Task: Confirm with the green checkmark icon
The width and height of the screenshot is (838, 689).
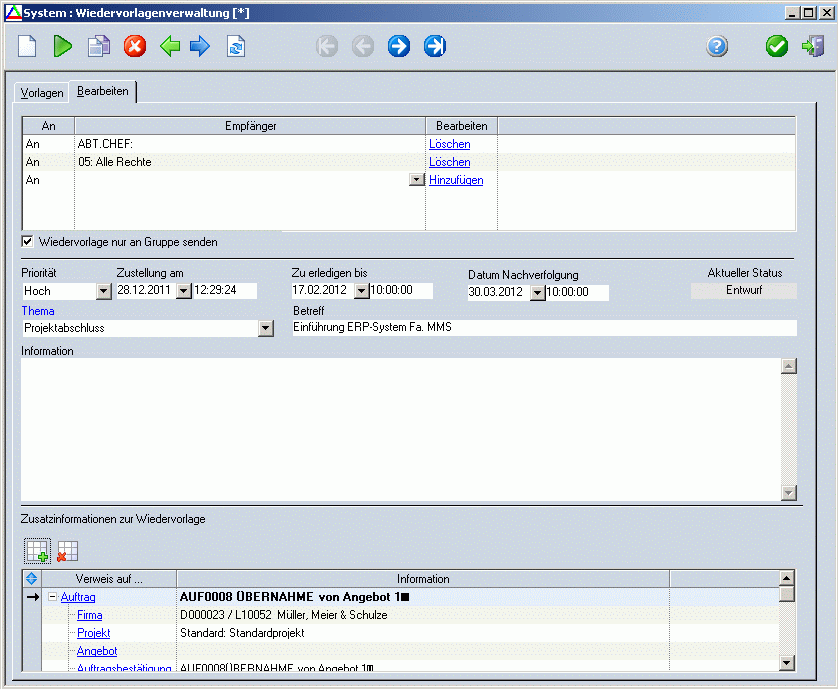Action: click(x=777, y=46)
